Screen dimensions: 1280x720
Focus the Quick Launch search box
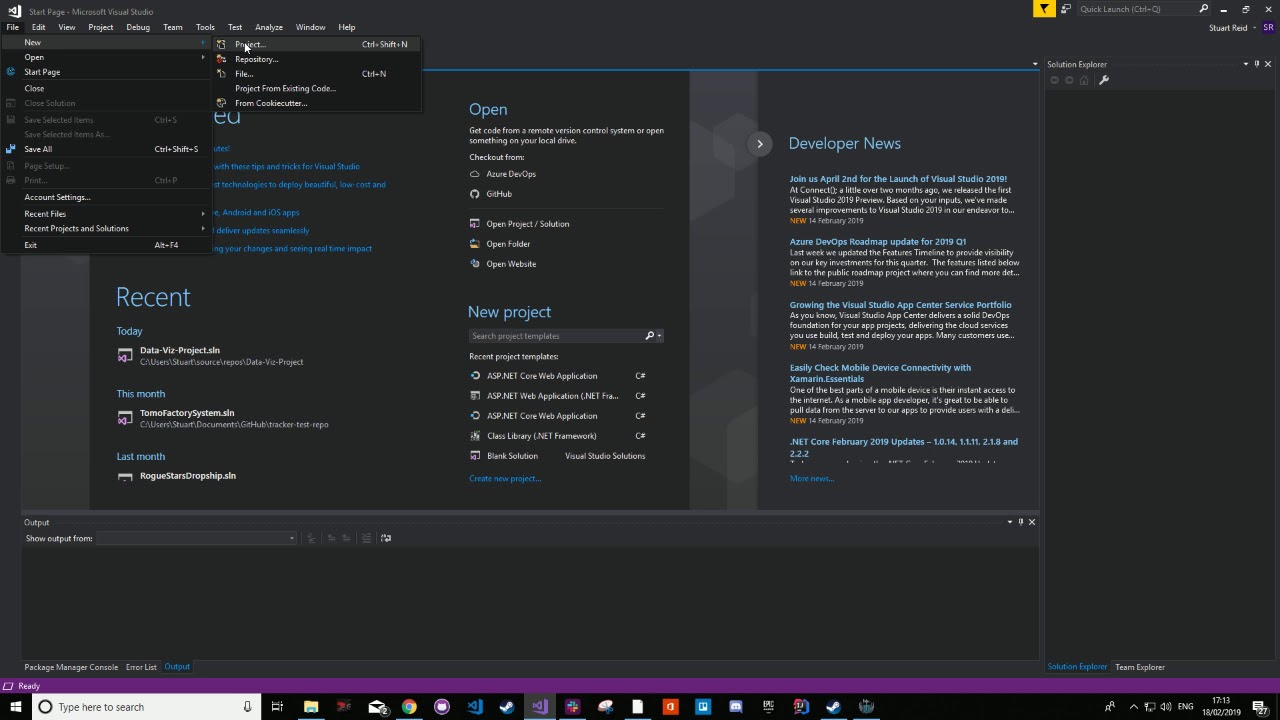[x=1137, y=9]
